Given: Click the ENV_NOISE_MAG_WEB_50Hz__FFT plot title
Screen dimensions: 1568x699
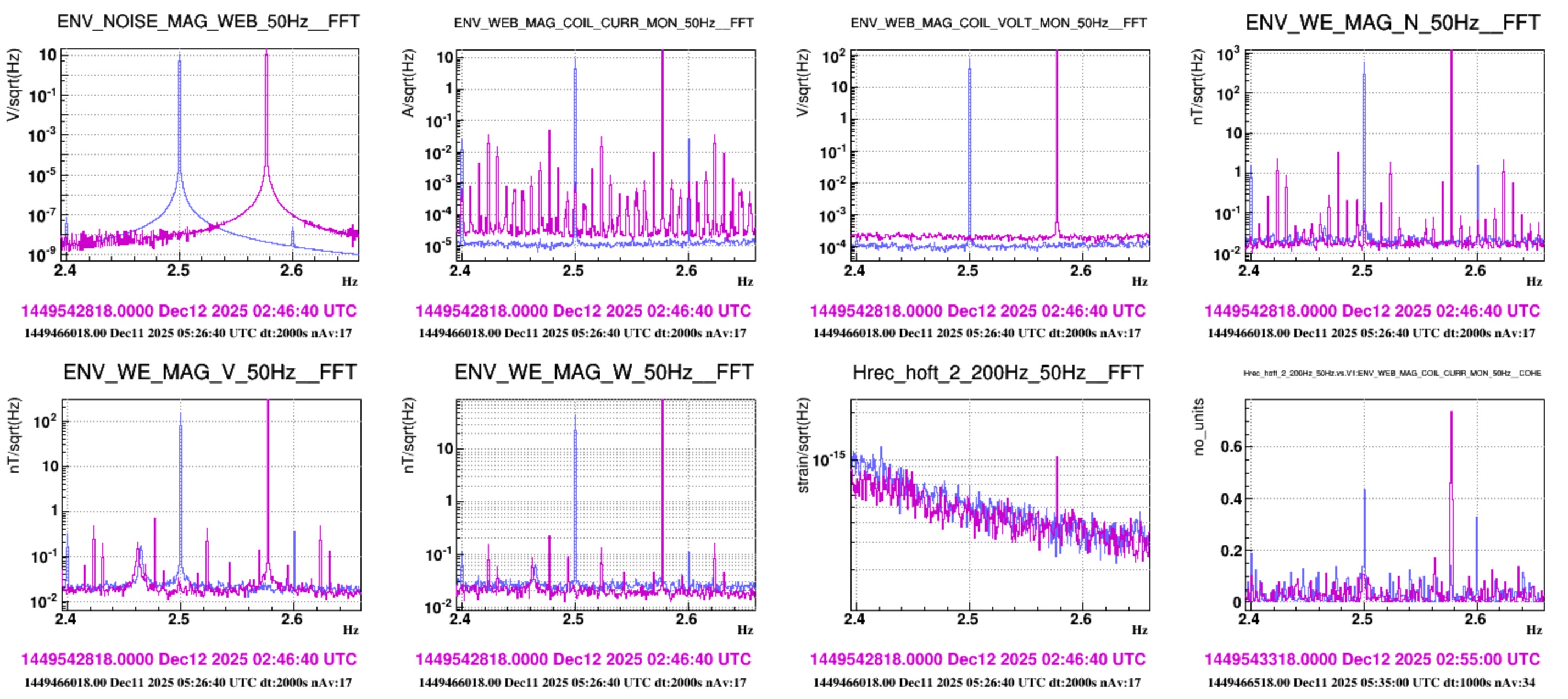Looking at the screenshot, I should 208,22.
